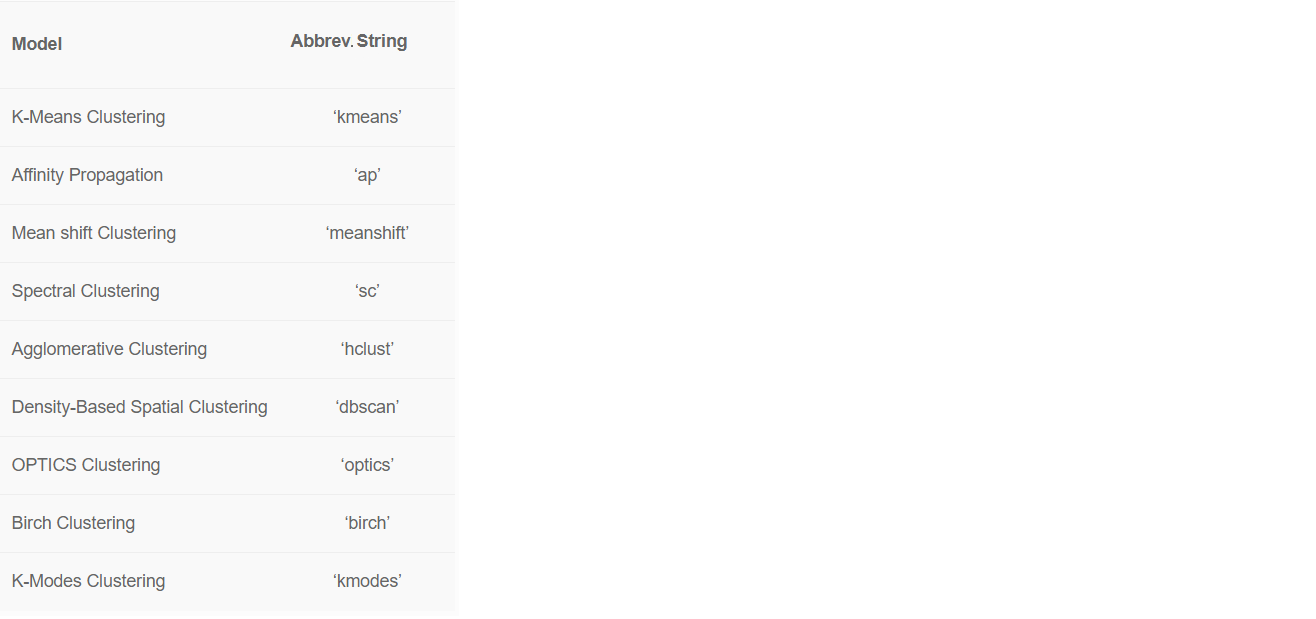The width and height of the screenshot is (1316, 619).
Task: Click the 'meanshift' abbreviation string
Action: tap(367, 233)
